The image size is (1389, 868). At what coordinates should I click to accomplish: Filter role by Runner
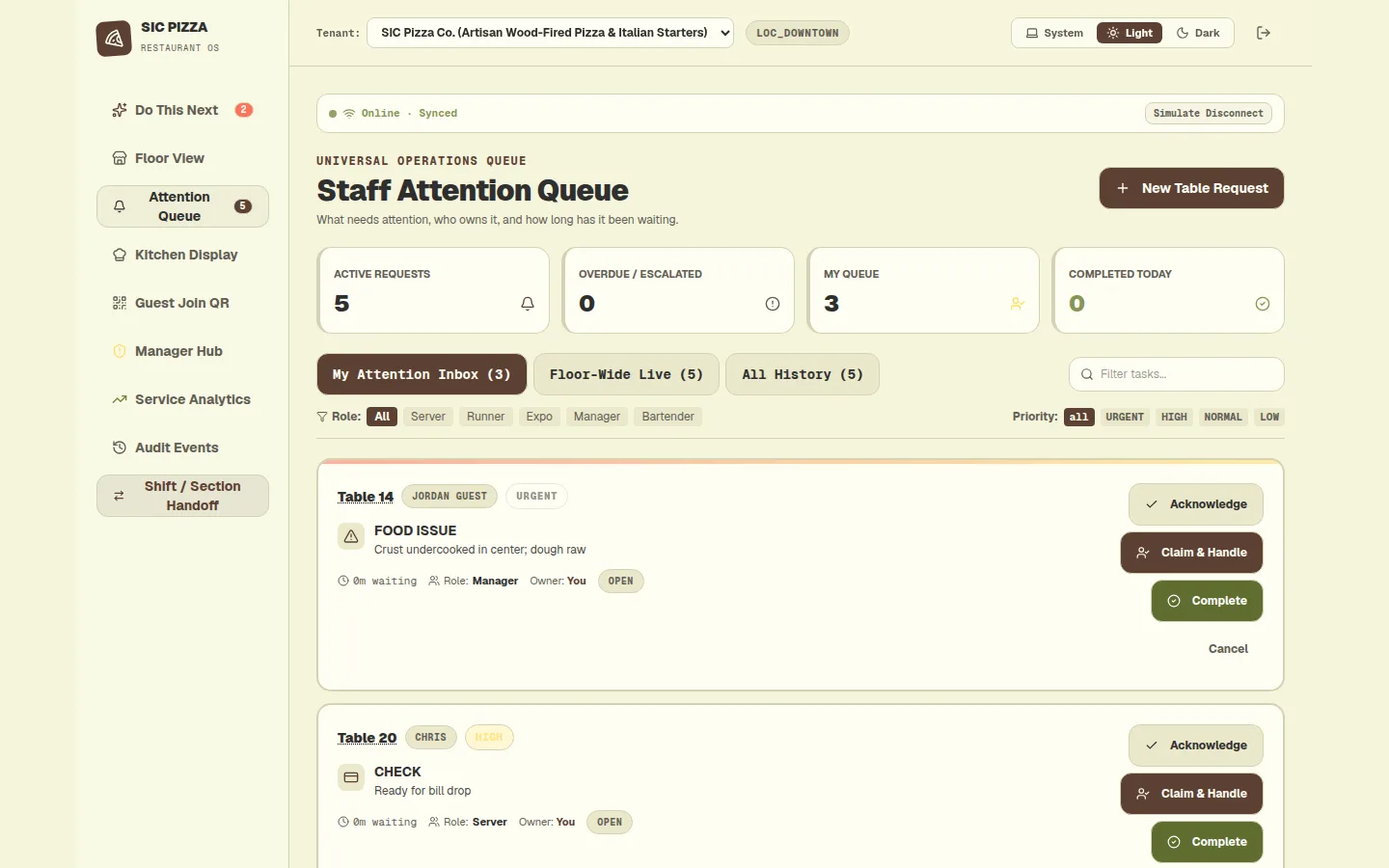click(x=486, y=417)
